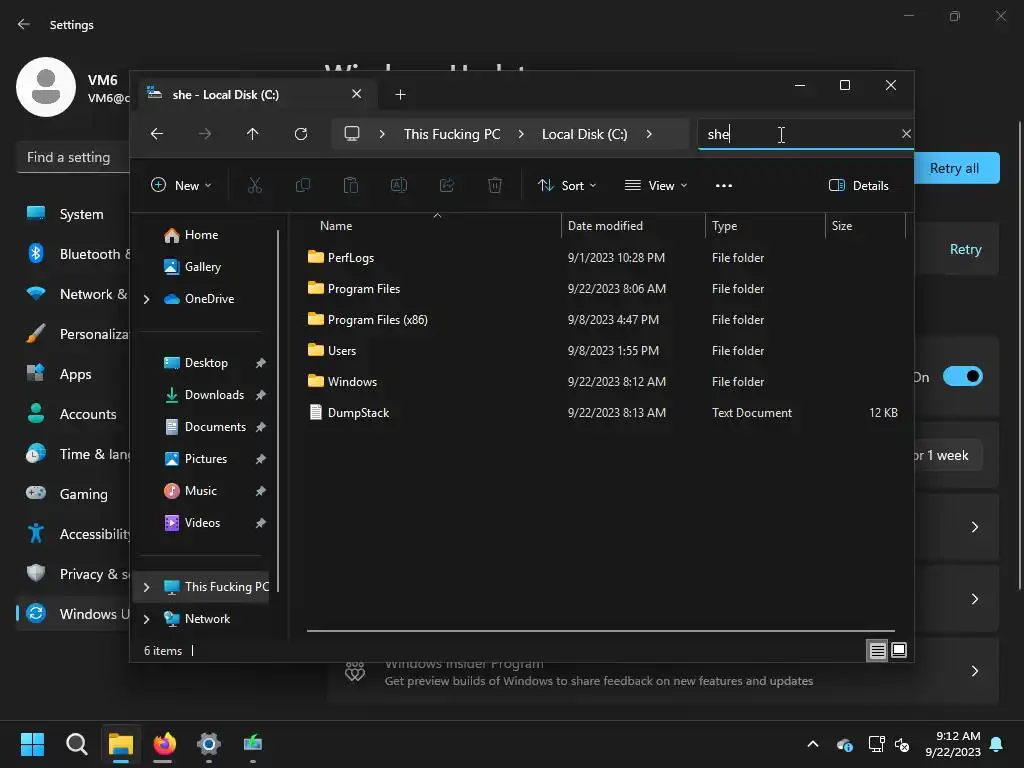Clear the search box with X icon

pos(906,134)
